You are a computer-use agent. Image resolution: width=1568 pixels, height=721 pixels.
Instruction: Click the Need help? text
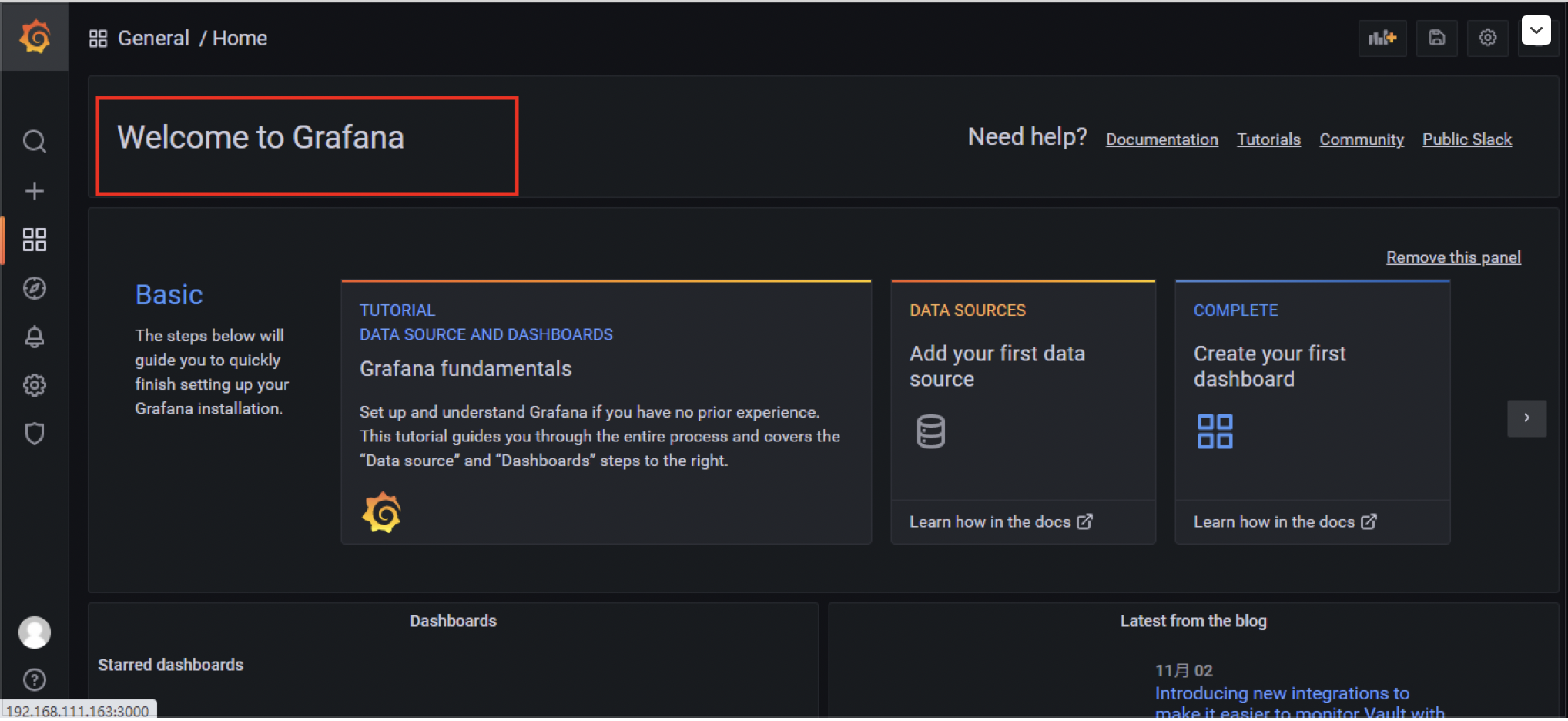tap(1027, 137)
